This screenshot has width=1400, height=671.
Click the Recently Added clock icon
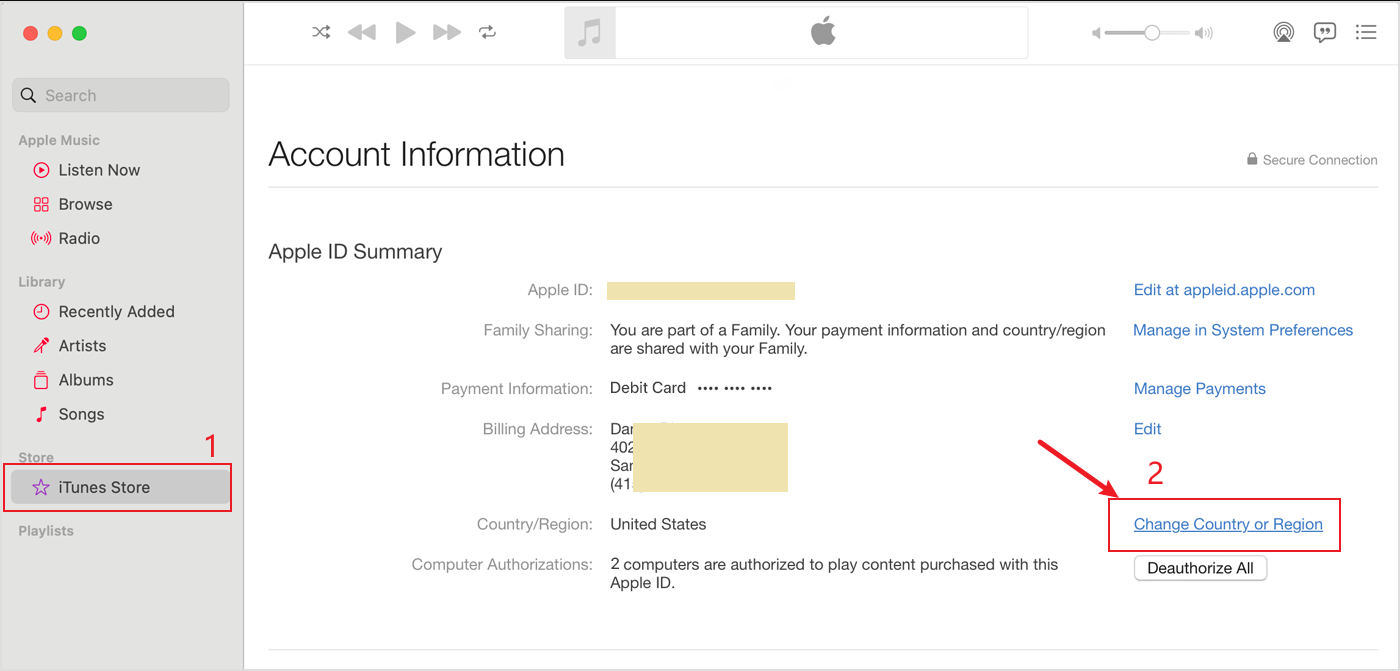pos(41,312)
